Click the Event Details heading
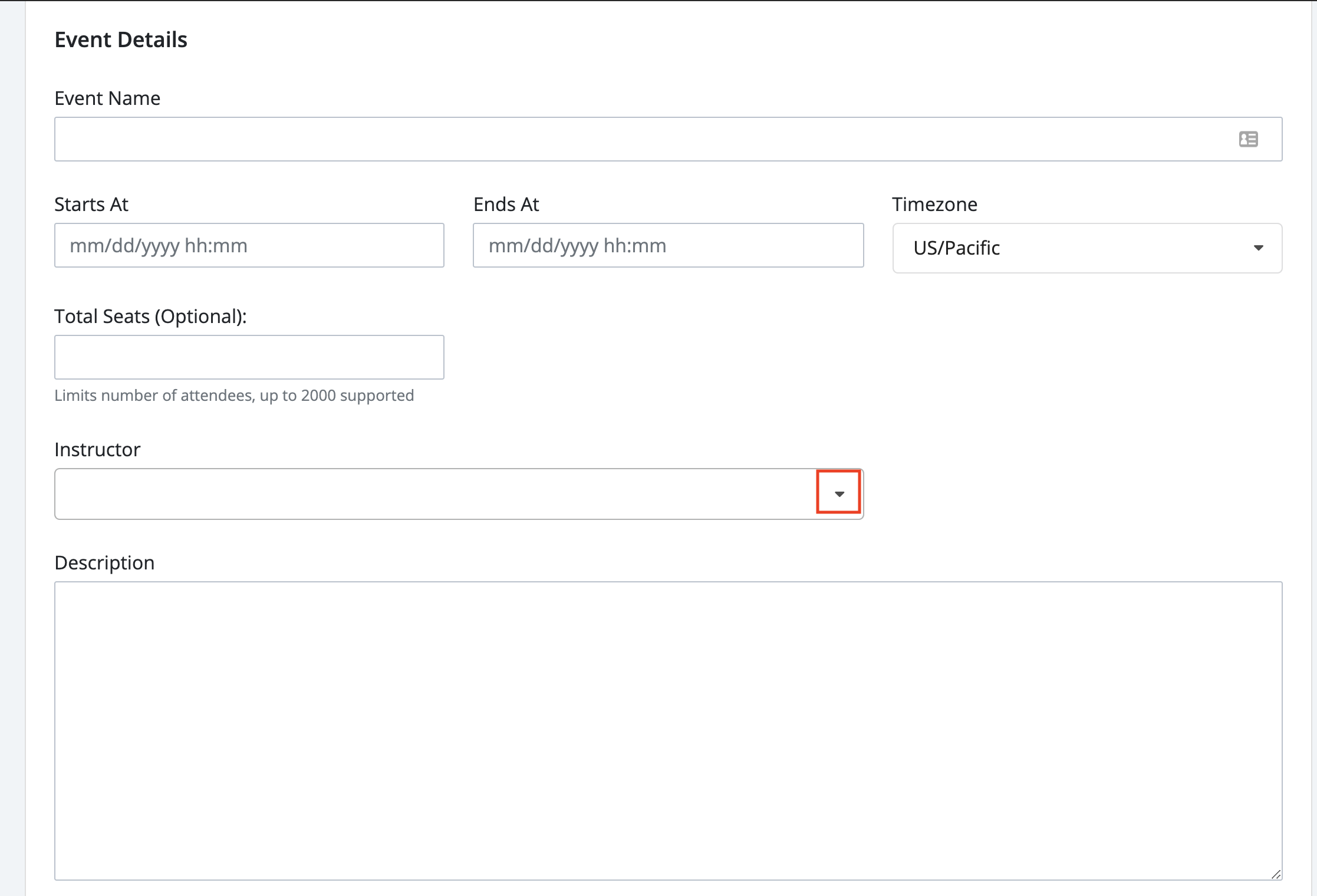 (121, 40)
